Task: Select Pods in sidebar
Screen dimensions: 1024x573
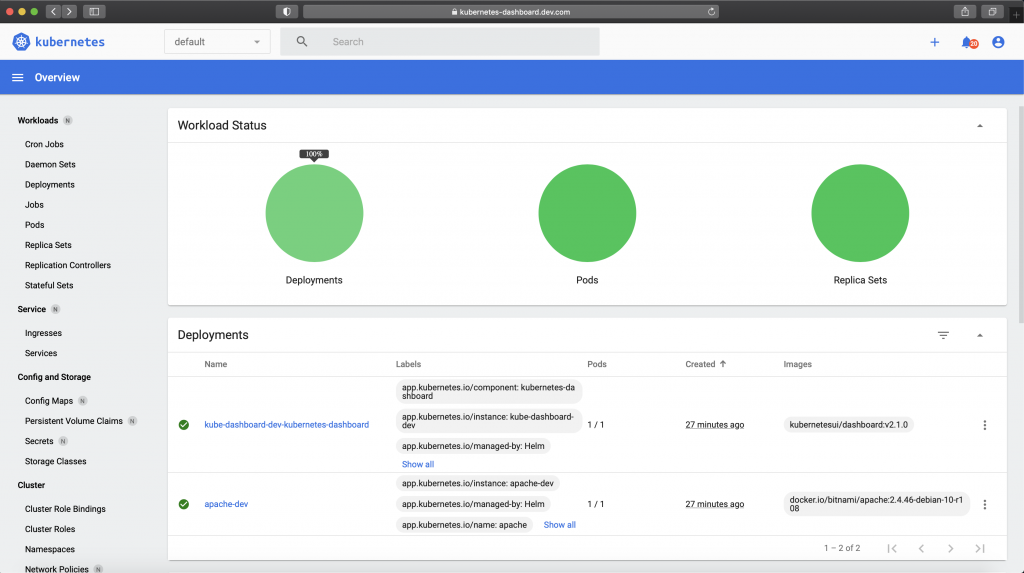Action: click(35, 225)
